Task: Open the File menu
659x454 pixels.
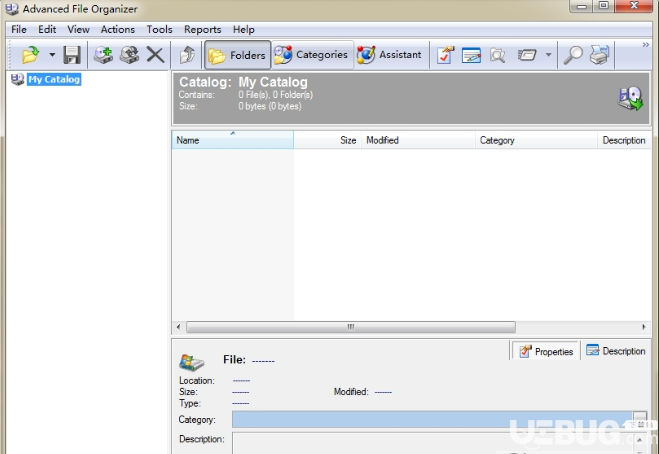Action: (x=19, y=29)
